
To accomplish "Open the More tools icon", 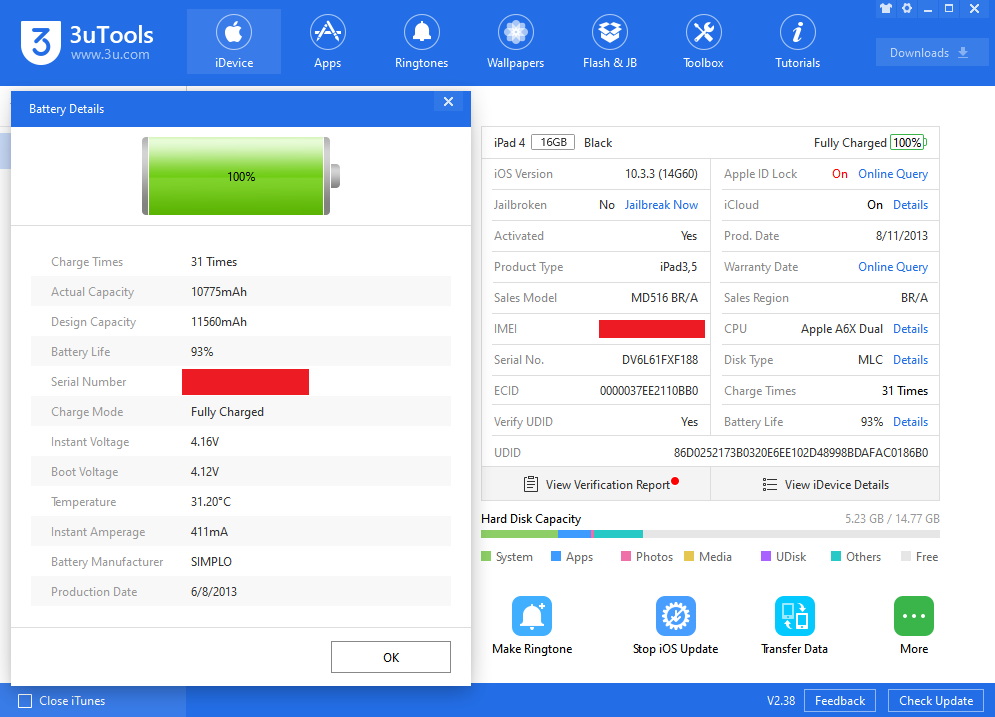I will pos(914,625).
